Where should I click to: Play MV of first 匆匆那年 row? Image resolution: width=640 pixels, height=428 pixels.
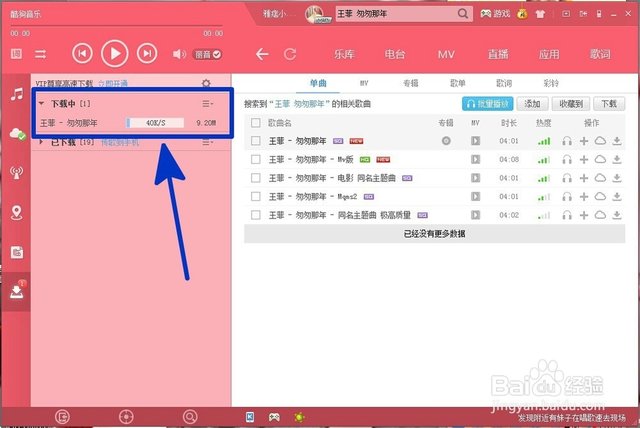point(475,141)
